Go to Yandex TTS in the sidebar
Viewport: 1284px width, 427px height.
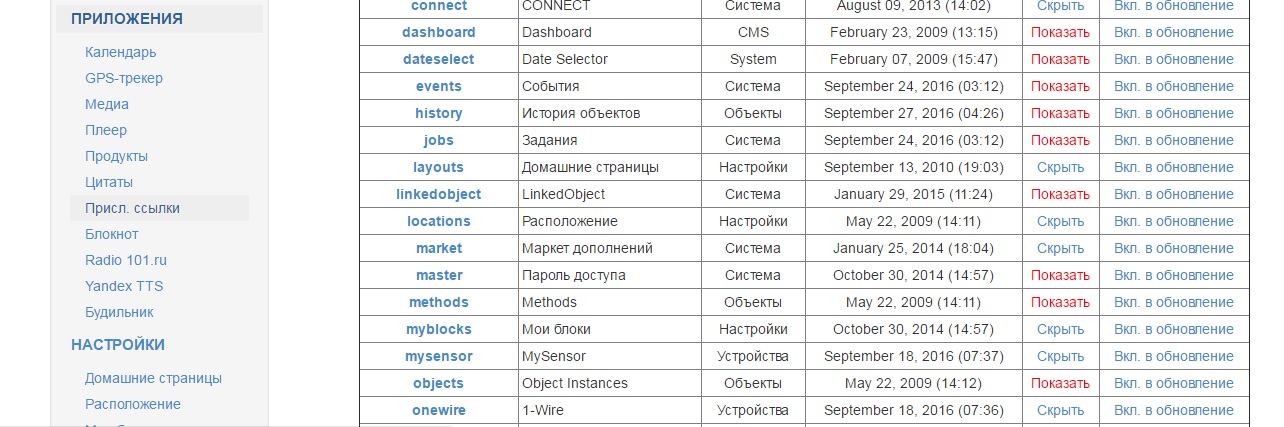tap(124, 286)
